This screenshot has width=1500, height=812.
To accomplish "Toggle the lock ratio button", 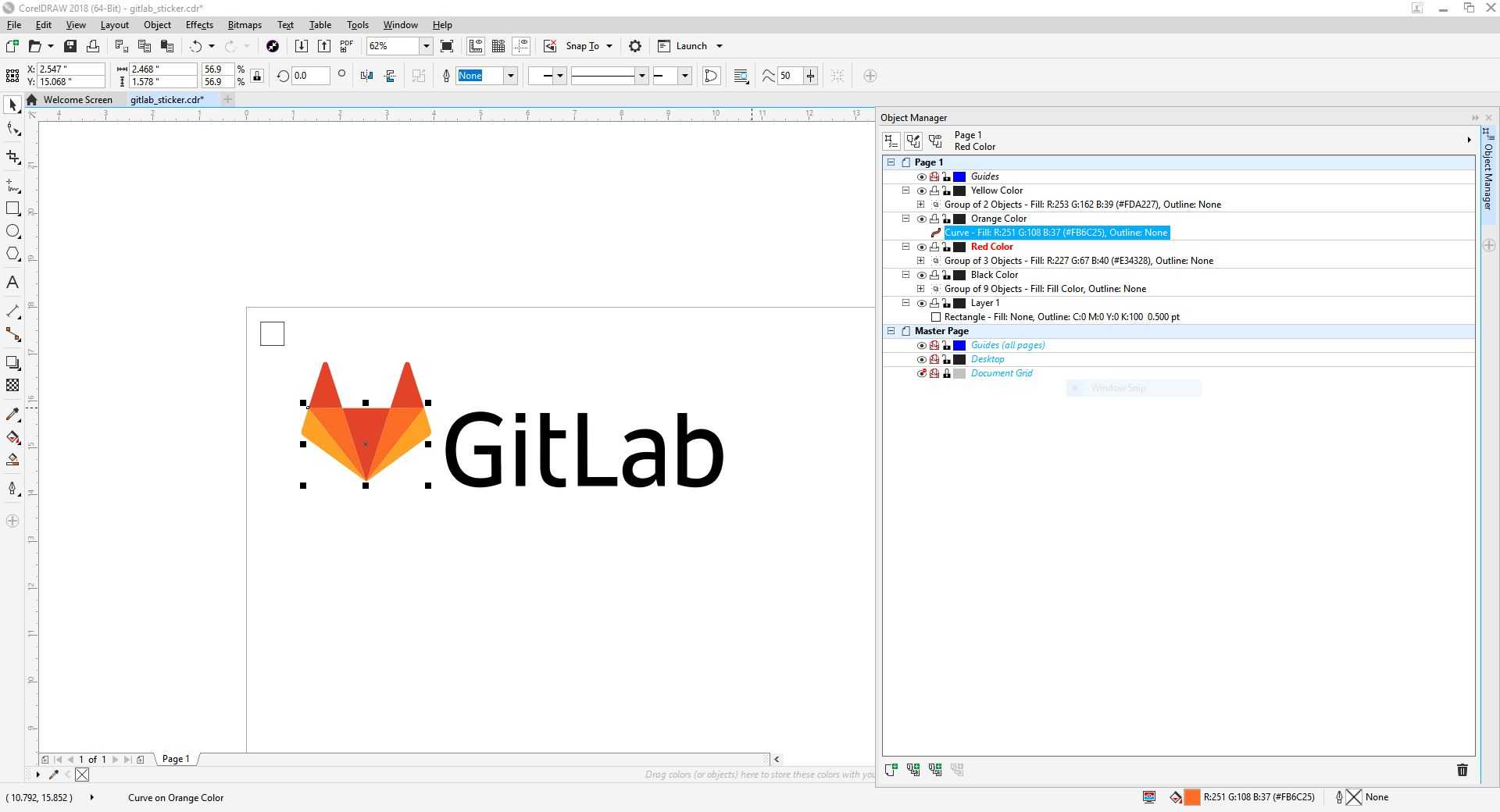I will tap(257, 76).
